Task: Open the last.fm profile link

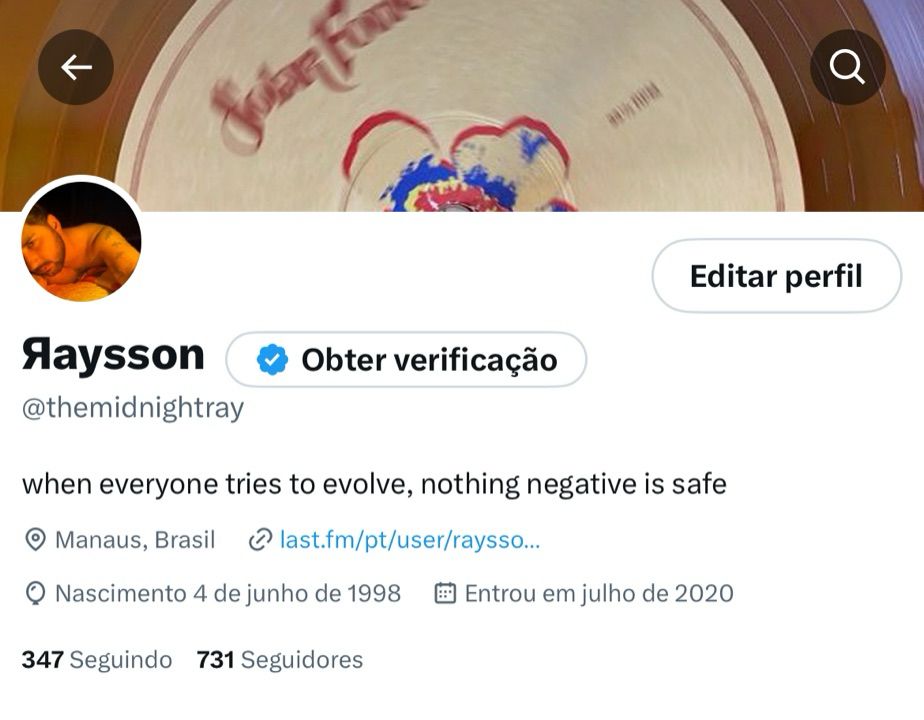Action: click(410, 540)
